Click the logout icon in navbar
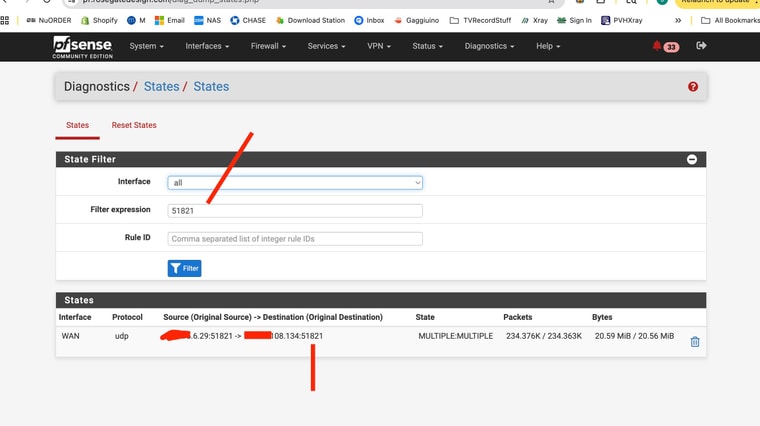The width and height of the screenshot is (760, 426). click(701, 46)
